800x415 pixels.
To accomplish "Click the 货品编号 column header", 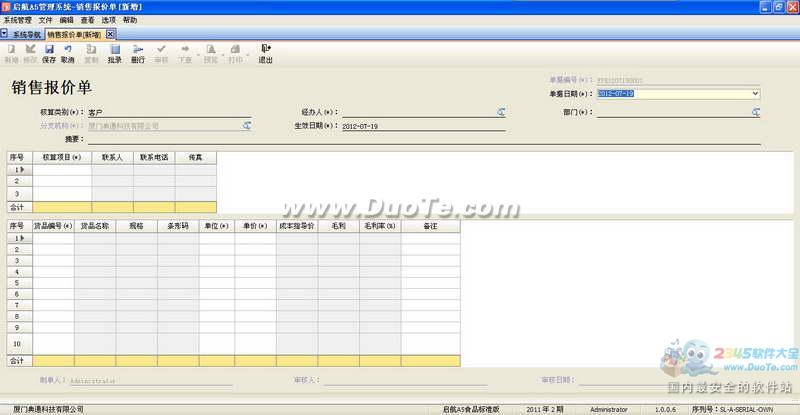I will pyautogui.click(x=53, y=226).
